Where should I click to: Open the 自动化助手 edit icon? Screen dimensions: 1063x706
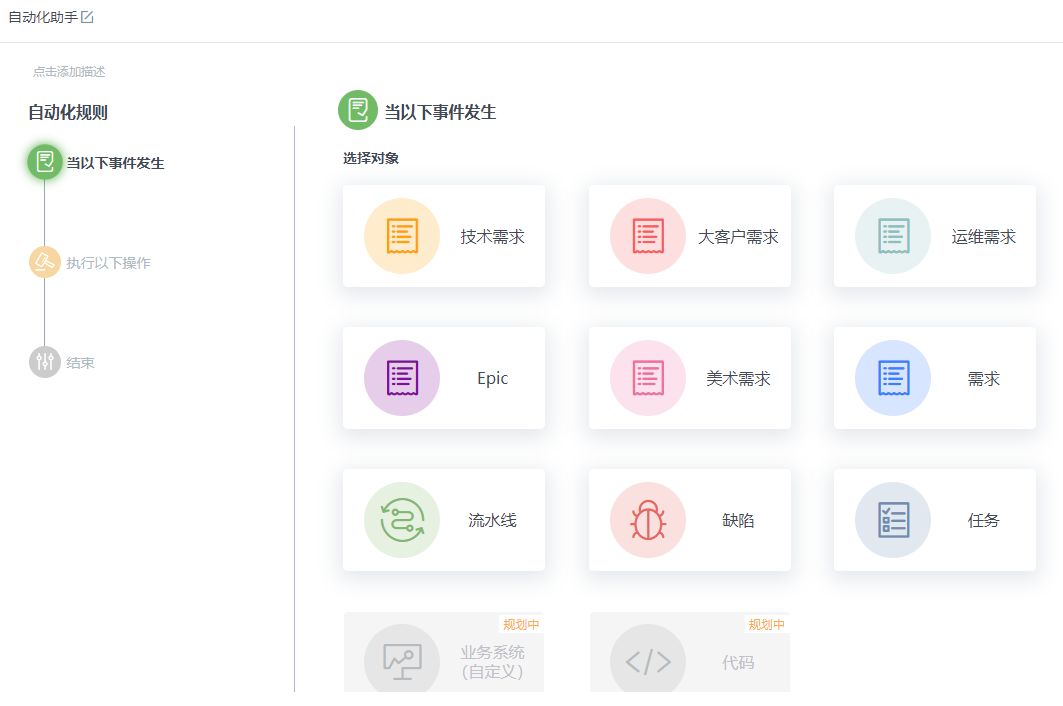(88, 16)
